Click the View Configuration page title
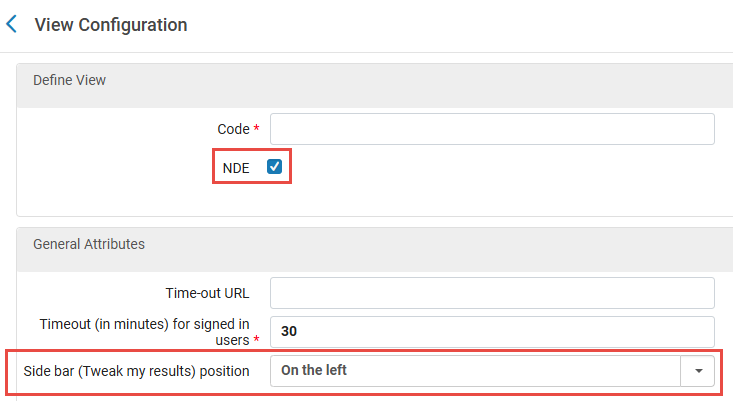The image size is (733, 401). [x=111, y=25]
